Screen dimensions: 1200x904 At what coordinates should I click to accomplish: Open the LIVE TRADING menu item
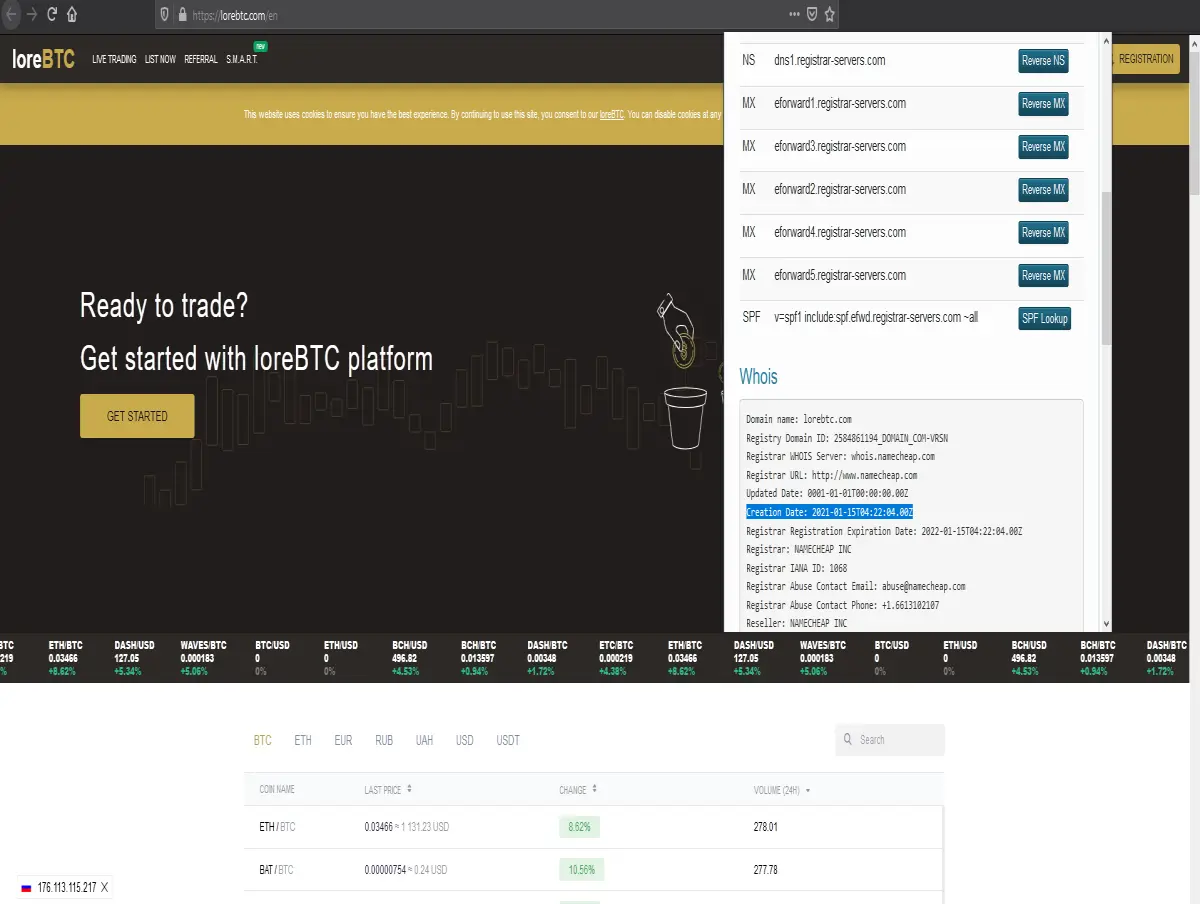(114, 60)
